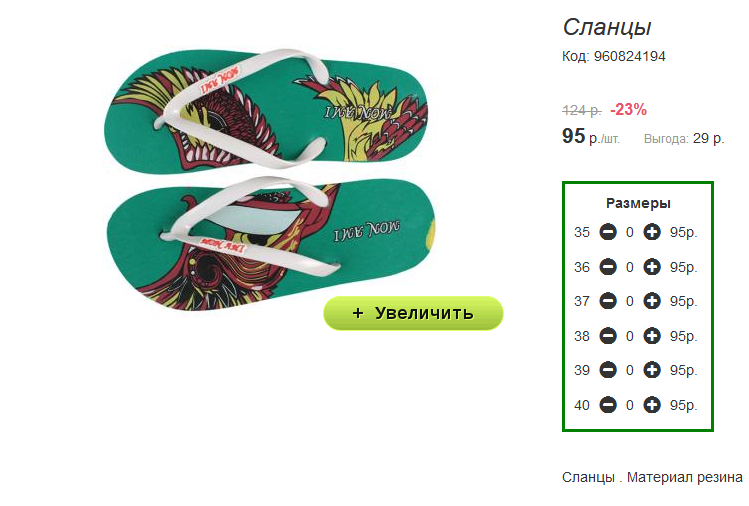Click plus icon for size 37
This screenshot has width=749, height=506.
pyautogui.click(x=652, y=301)
